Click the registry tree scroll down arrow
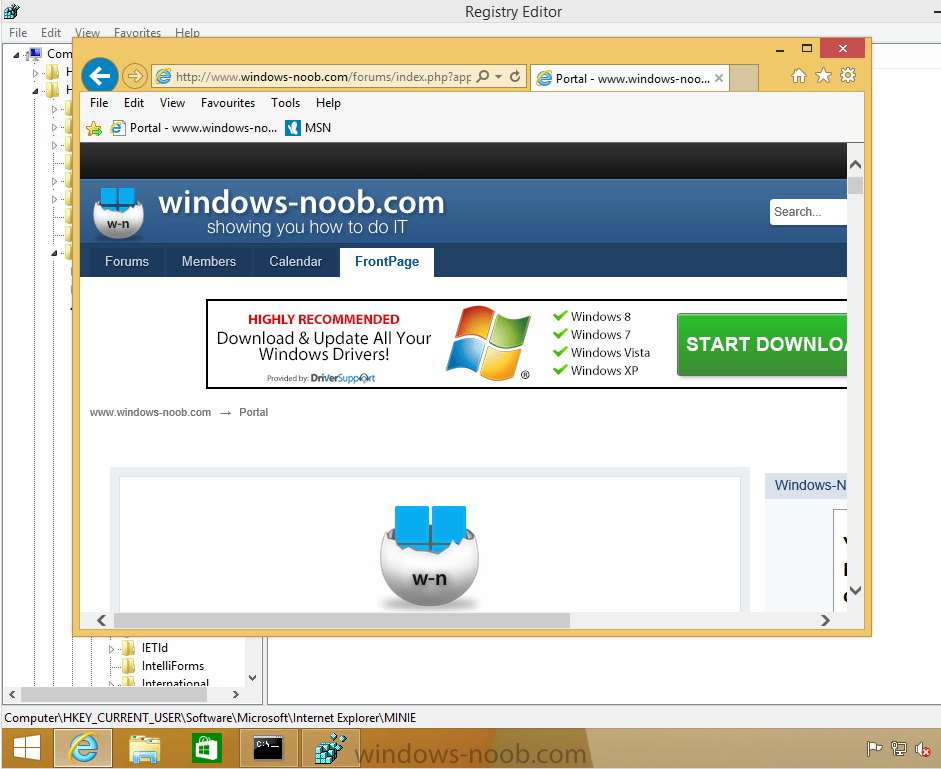The width and height of the screenshot is (941, 769). point(253,678)
